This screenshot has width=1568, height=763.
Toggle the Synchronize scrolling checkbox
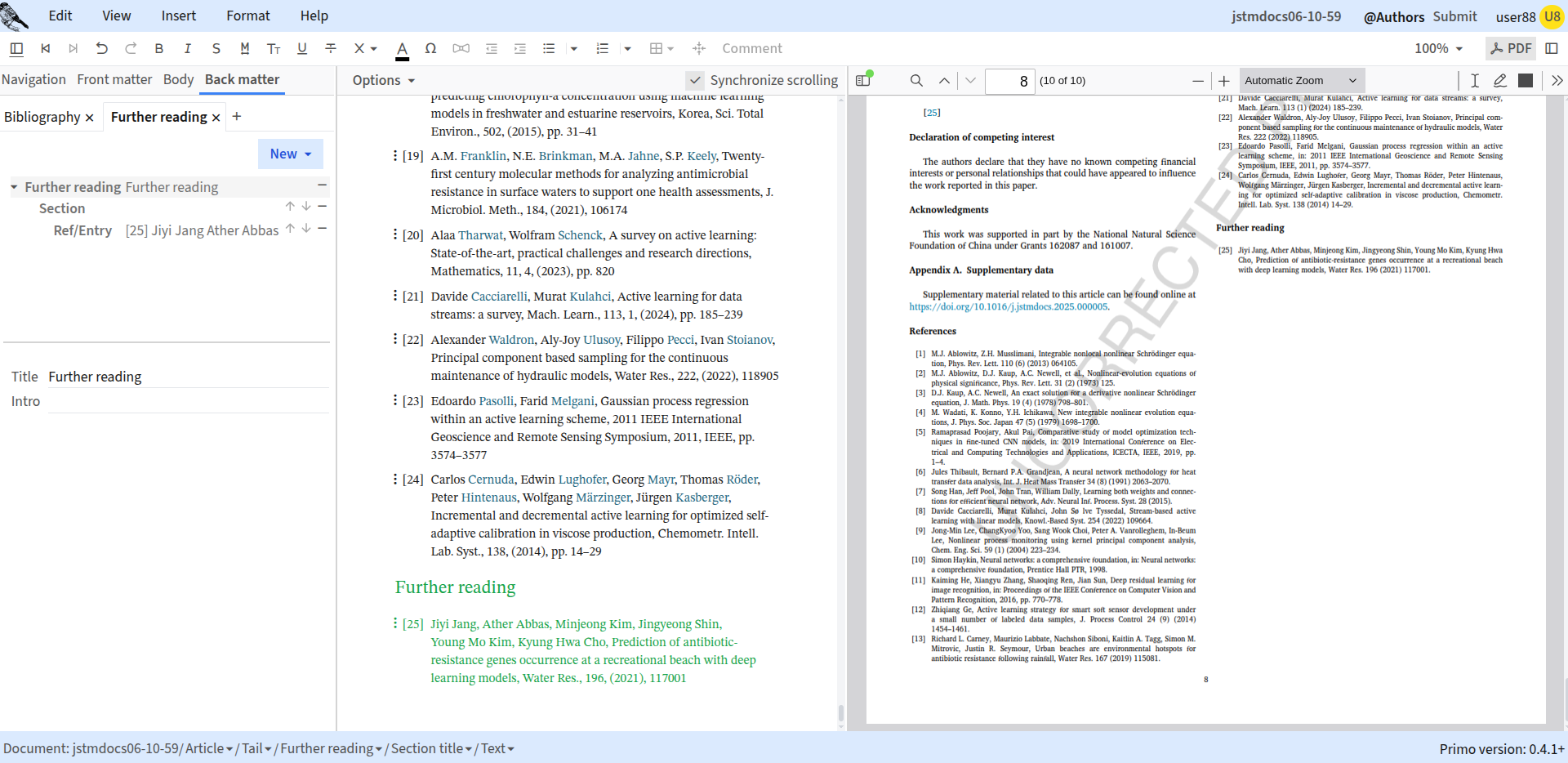tap(695, 80)
